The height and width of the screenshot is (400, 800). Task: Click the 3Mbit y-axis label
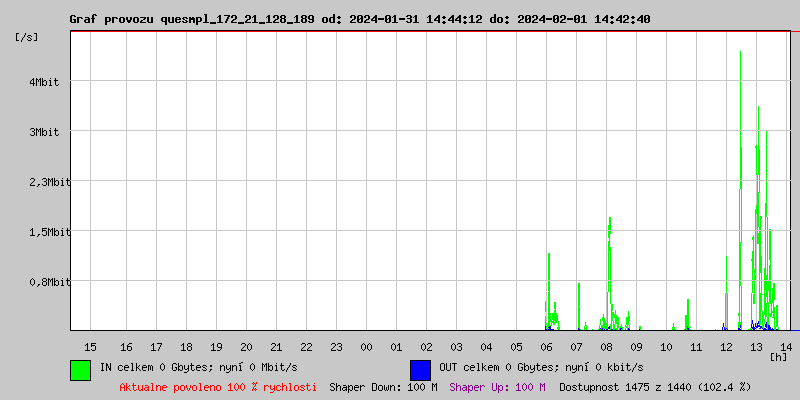(45, 132)
